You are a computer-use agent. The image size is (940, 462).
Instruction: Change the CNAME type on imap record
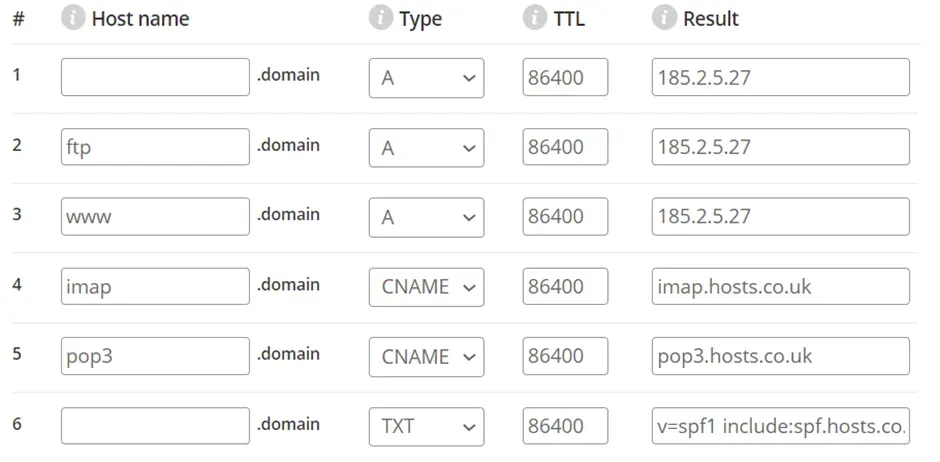(x=426, y=286)
